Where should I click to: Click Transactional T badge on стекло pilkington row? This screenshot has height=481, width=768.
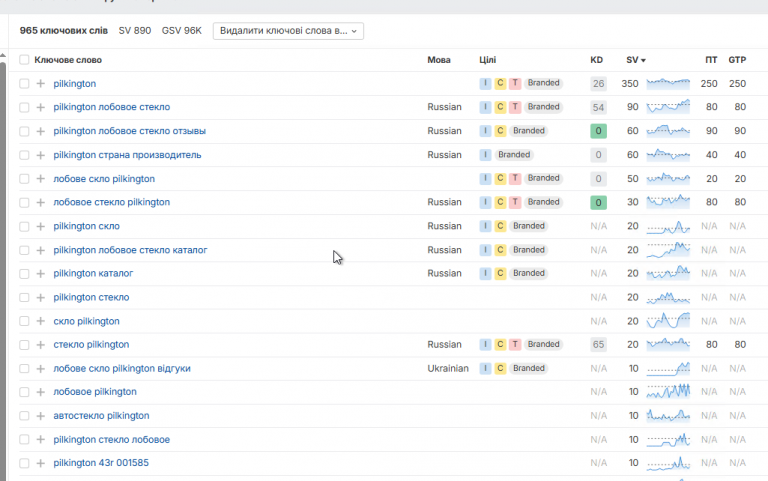point(515,344)
